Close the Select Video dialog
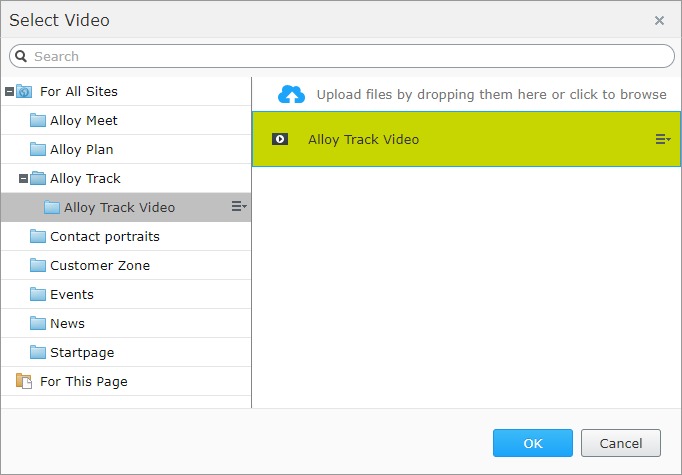 point(659,20)
